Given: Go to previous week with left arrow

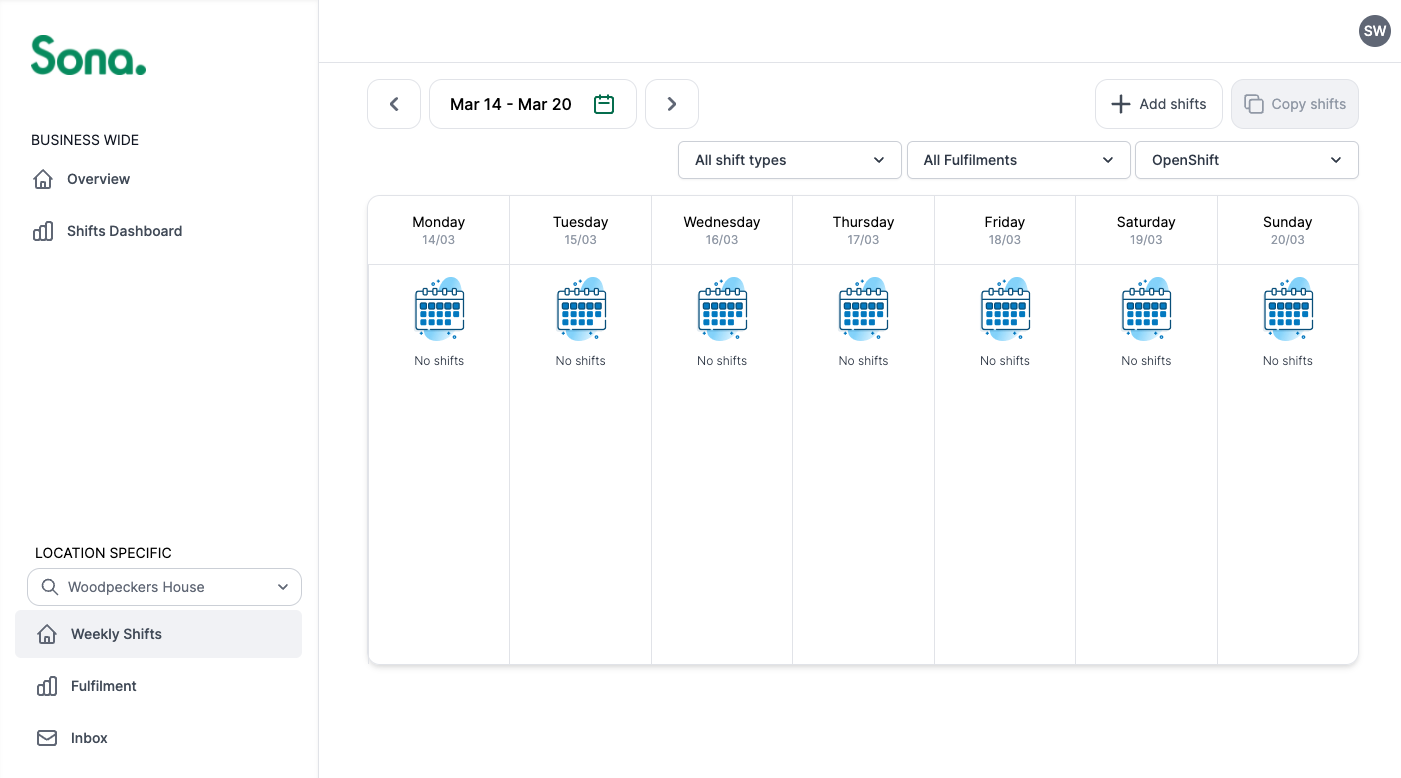Looking at the screenshot, I should point(394,104).
